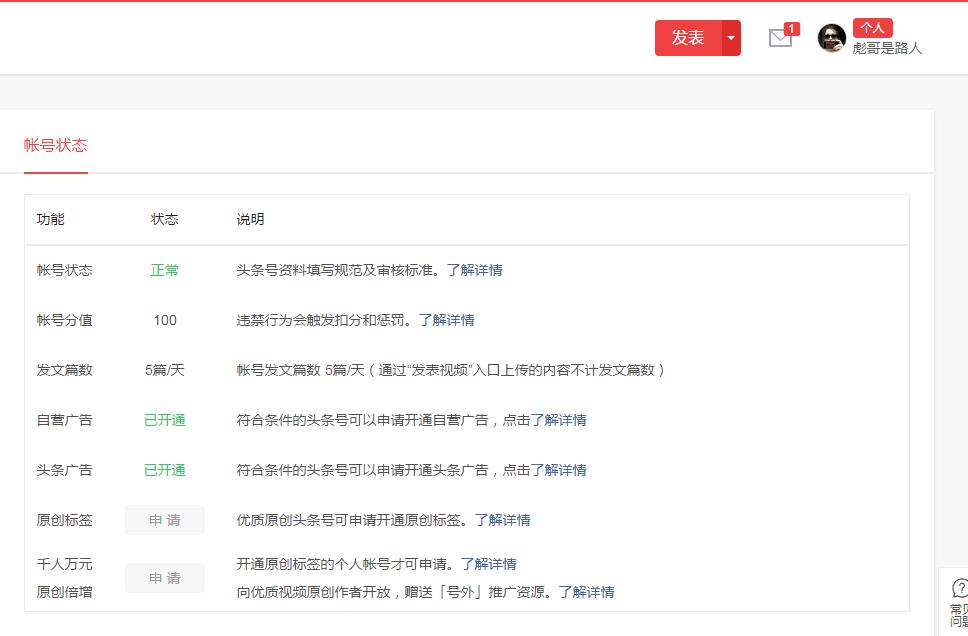Viewport: 968px width, 636px height.
Task: Open 了解详情 for 头条广告
Action: coord(560,470)
